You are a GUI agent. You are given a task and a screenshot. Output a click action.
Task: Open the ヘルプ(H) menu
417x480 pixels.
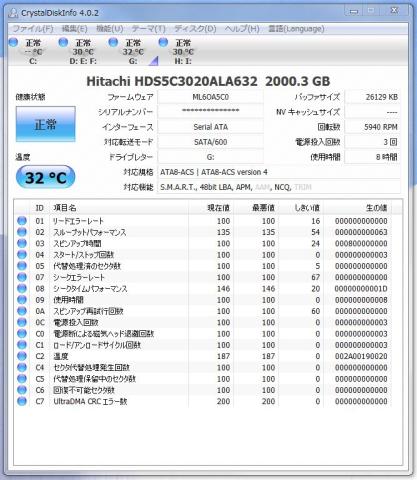[242, 29]
